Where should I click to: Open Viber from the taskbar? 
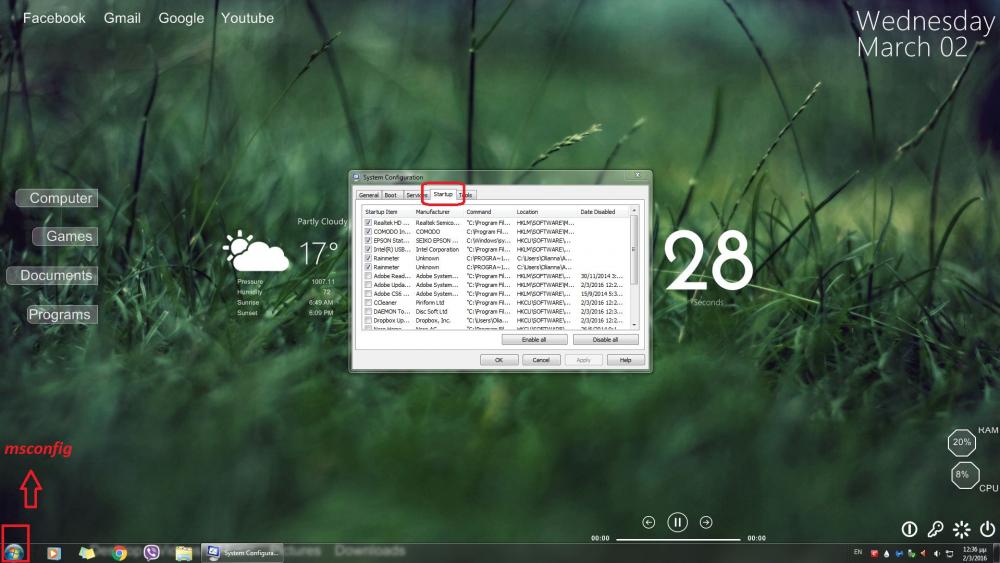tap(151, 553)
